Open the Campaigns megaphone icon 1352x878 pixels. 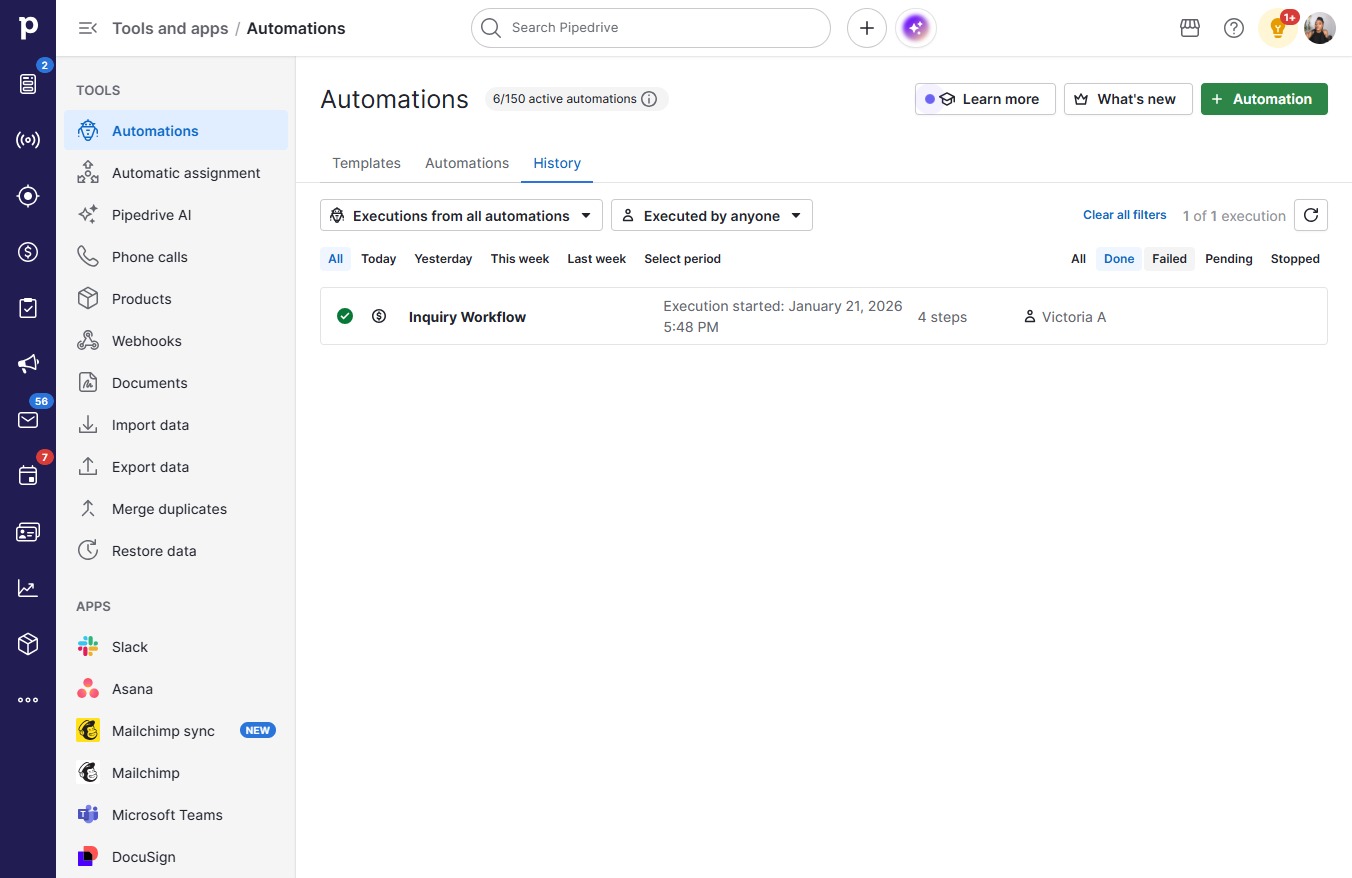(28, 364)
